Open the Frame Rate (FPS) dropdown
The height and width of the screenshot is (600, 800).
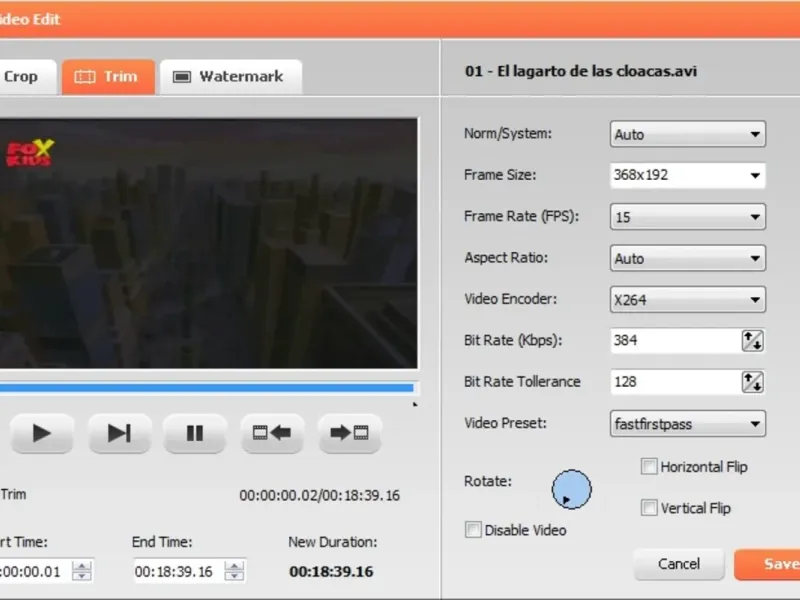click(687, 217)
